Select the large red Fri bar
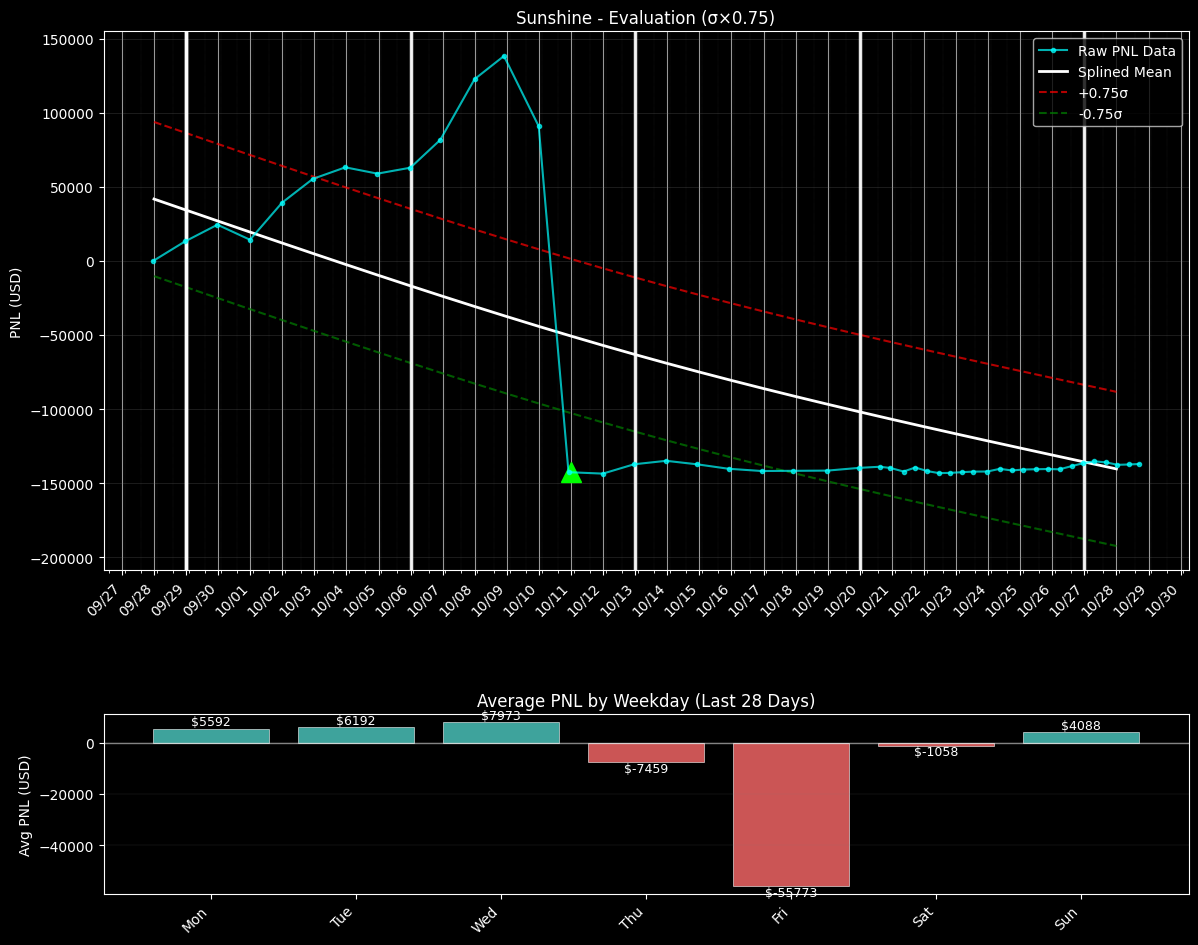Screen dimensions: 1198x945 [791, 814]
